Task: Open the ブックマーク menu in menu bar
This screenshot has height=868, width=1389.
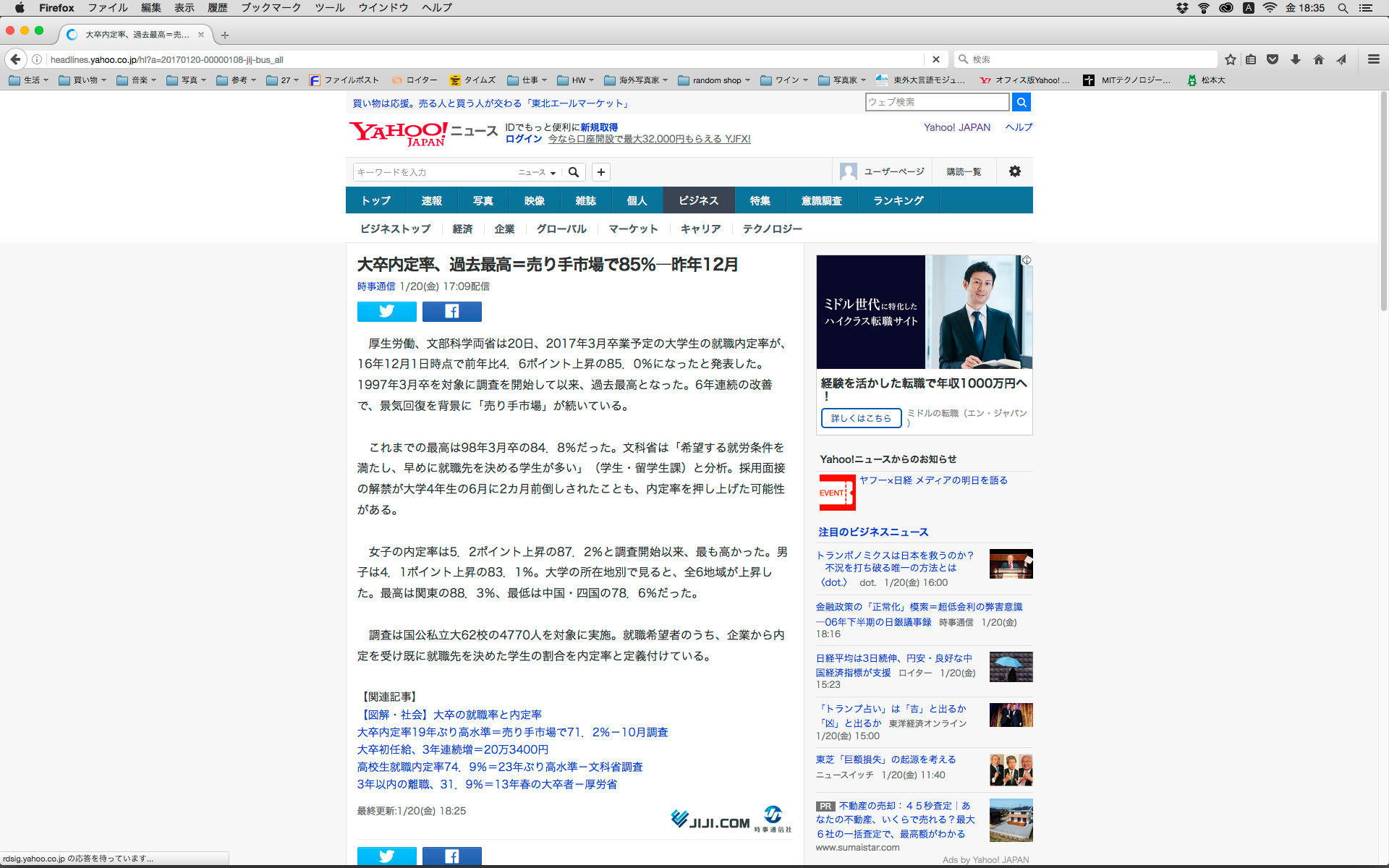Action: [271, 8]
